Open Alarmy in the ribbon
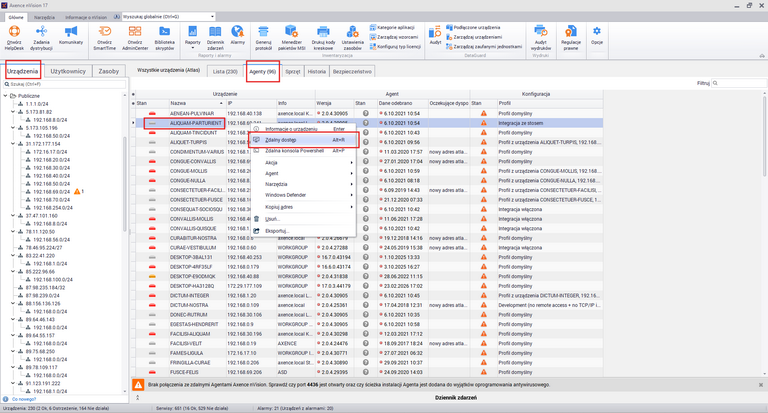768x413 pixels. click(x=238, y=35)
